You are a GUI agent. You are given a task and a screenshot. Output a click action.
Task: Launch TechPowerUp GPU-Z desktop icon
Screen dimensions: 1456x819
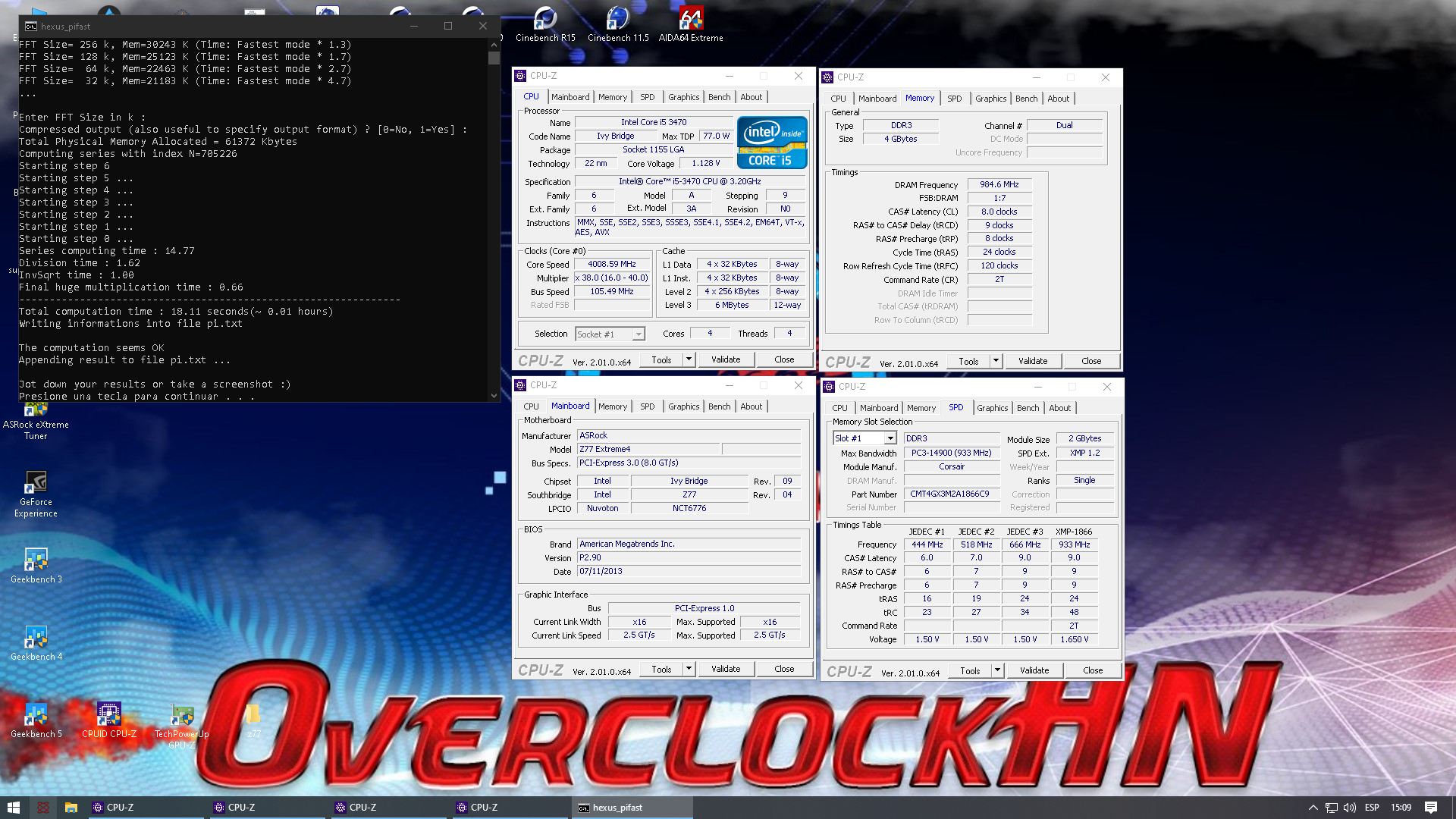[181, 726]
